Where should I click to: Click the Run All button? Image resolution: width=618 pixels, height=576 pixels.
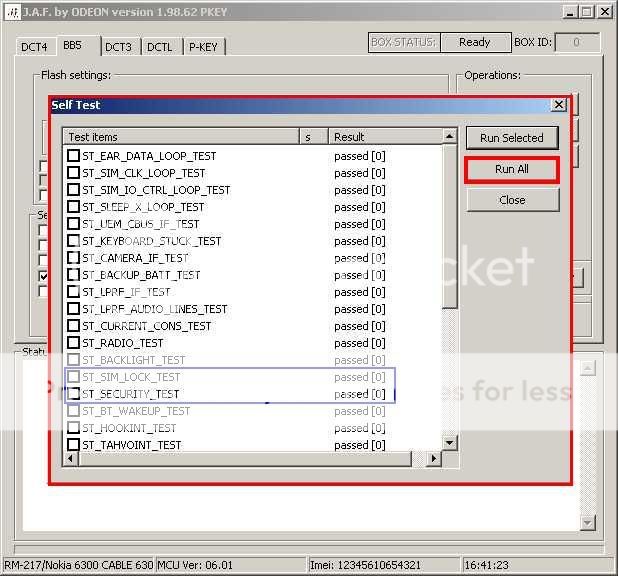click(512, 170)
